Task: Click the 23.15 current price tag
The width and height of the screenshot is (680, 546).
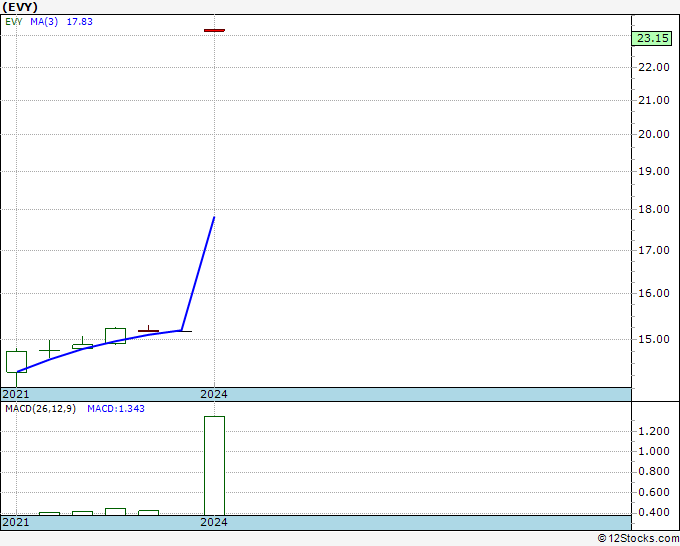Action: click(x=652, y=38)
